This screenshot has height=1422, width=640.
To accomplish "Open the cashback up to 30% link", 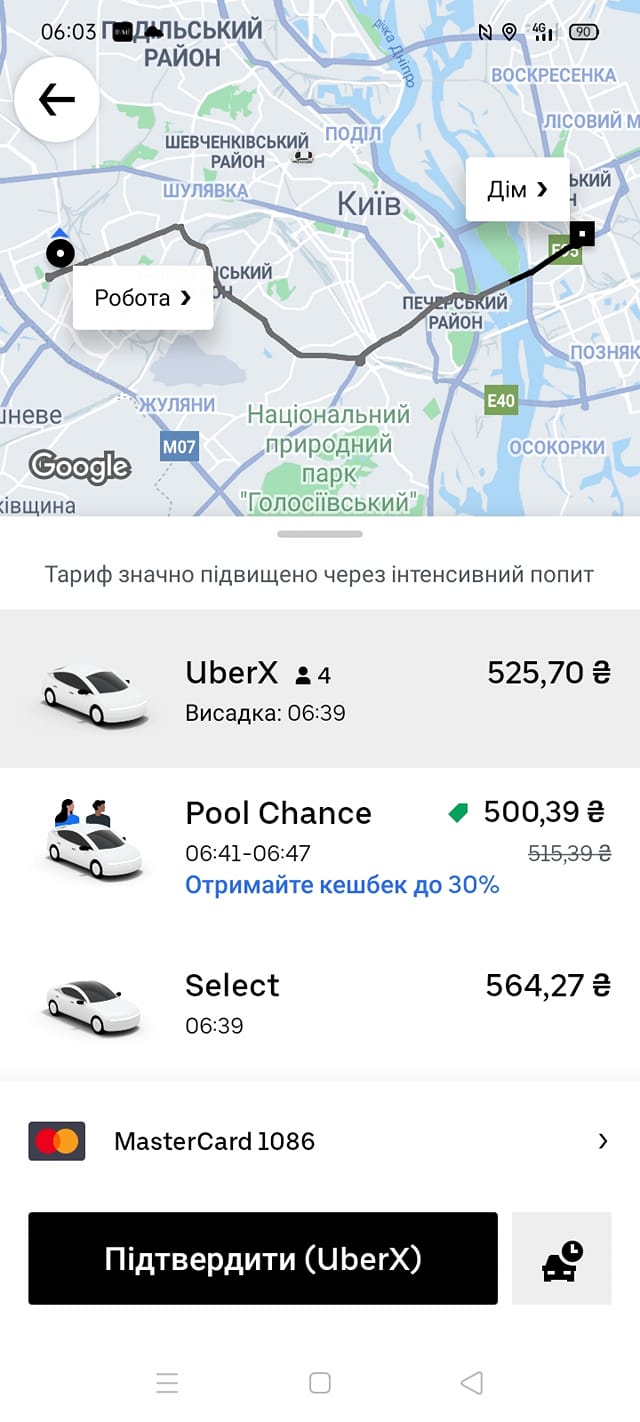I will coord(342,885).
